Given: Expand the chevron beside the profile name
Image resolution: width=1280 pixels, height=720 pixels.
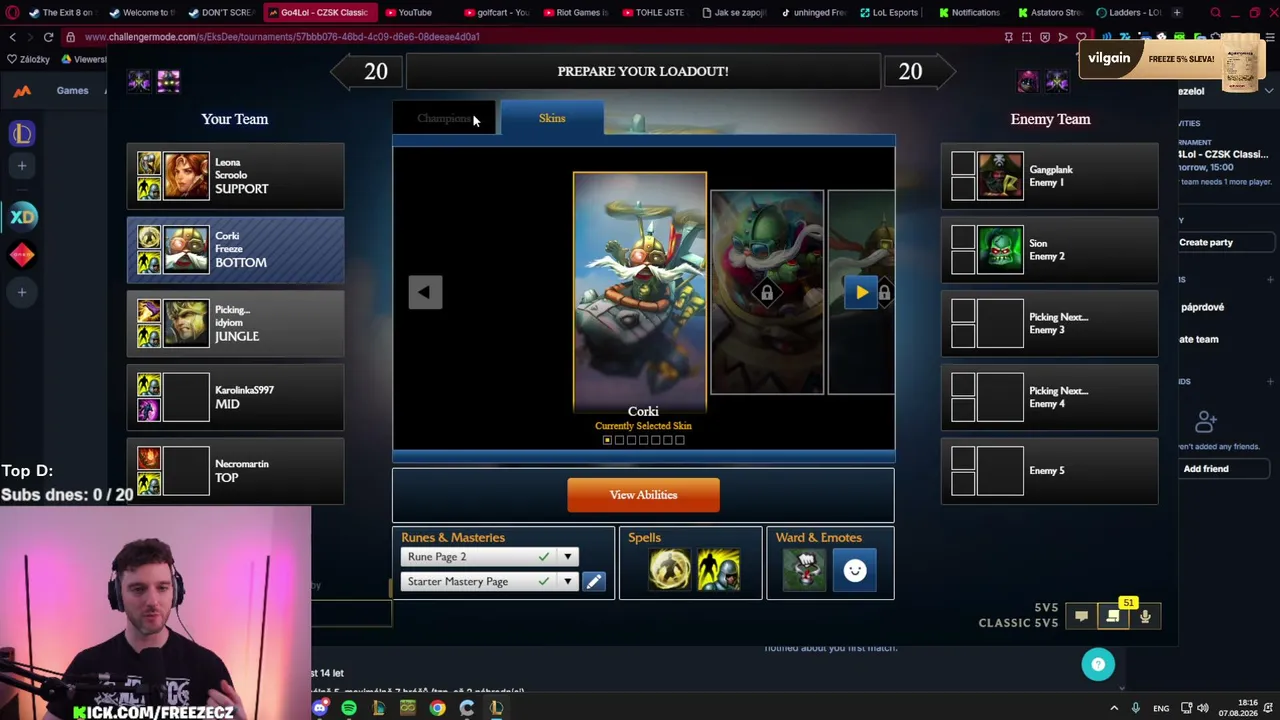Looking at the screenshot, I should [x=1269, y=91].
